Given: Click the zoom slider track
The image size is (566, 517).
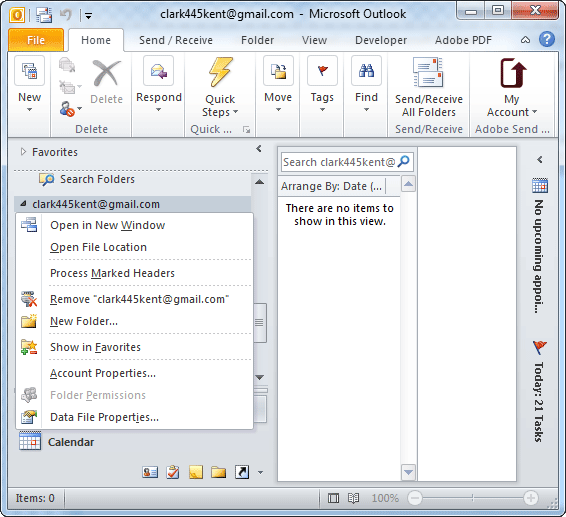Looking at the screenshot, I should point(473,498).
